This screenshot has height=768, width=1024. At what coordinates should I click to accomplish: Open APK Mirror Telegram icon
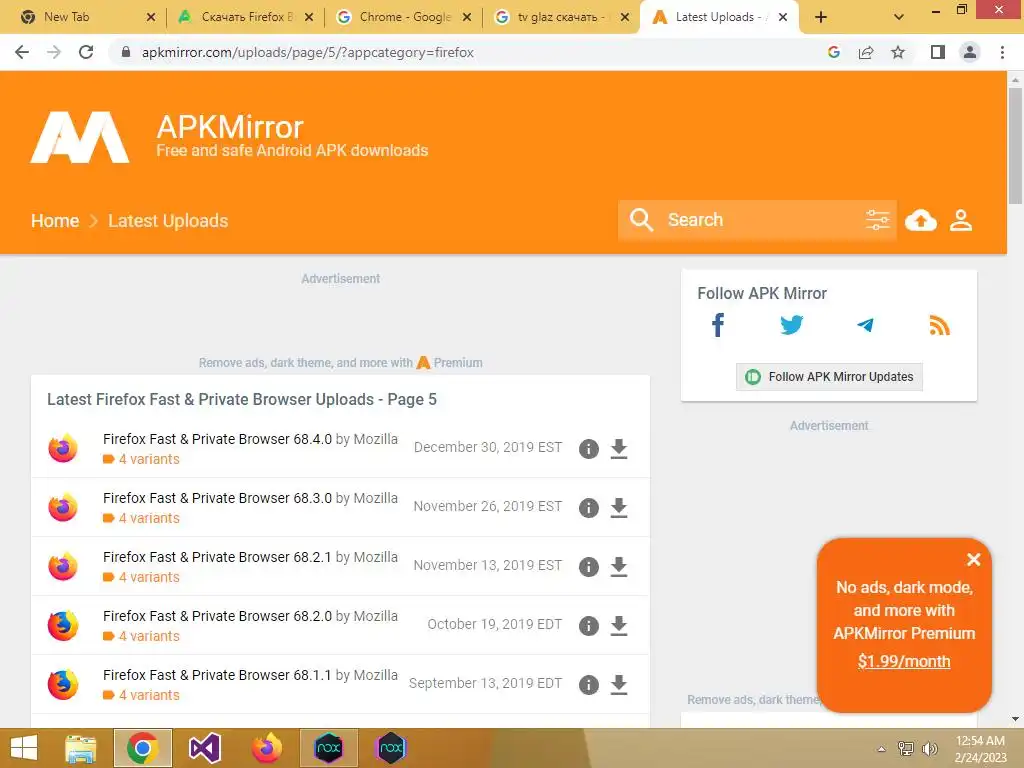click(865, 325)
